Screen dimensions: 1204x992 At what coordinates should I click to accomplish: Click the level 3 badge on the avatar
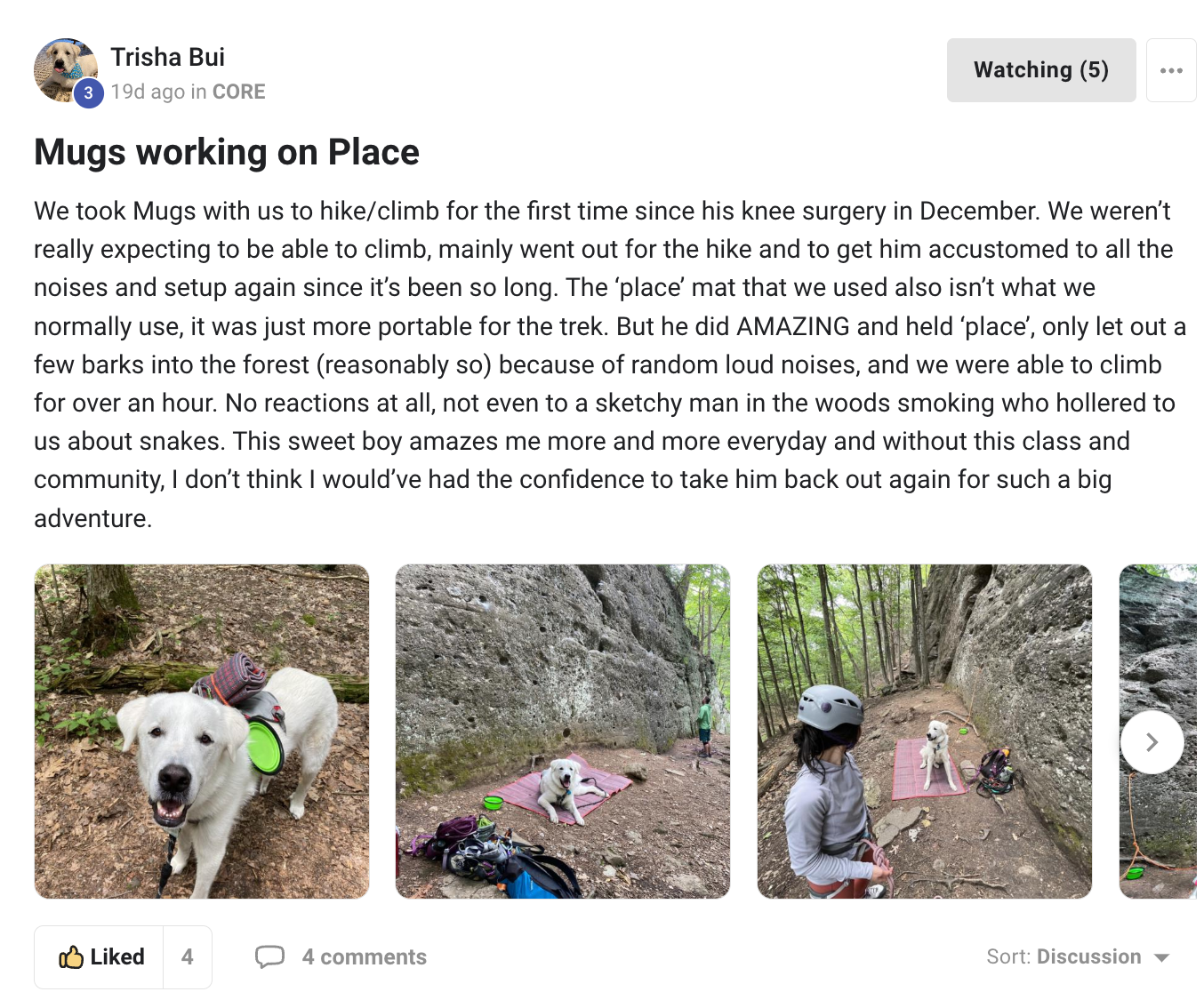point(88,92)
